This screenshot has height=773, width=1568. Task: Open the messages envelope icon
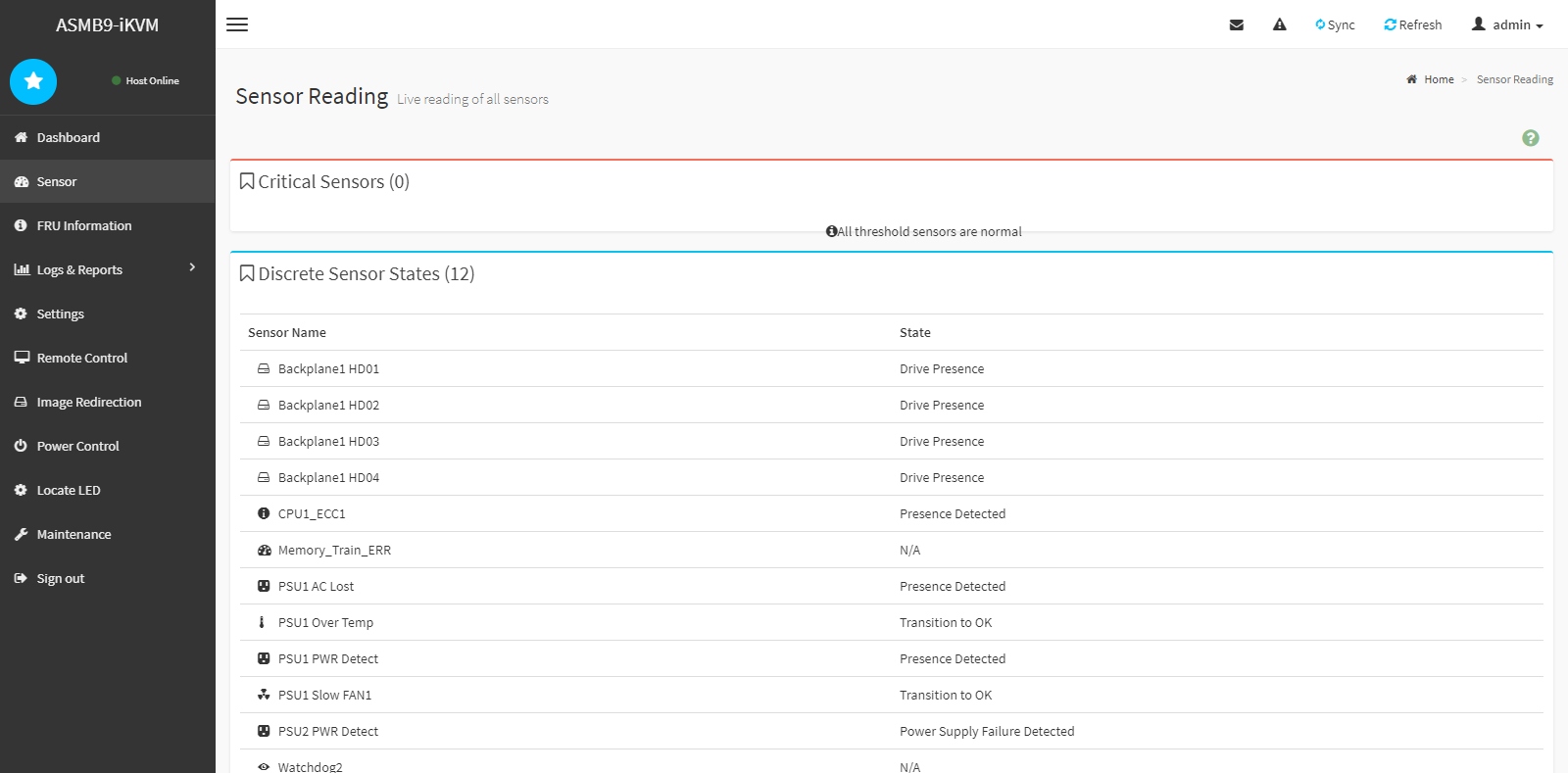pos(1237,24)
